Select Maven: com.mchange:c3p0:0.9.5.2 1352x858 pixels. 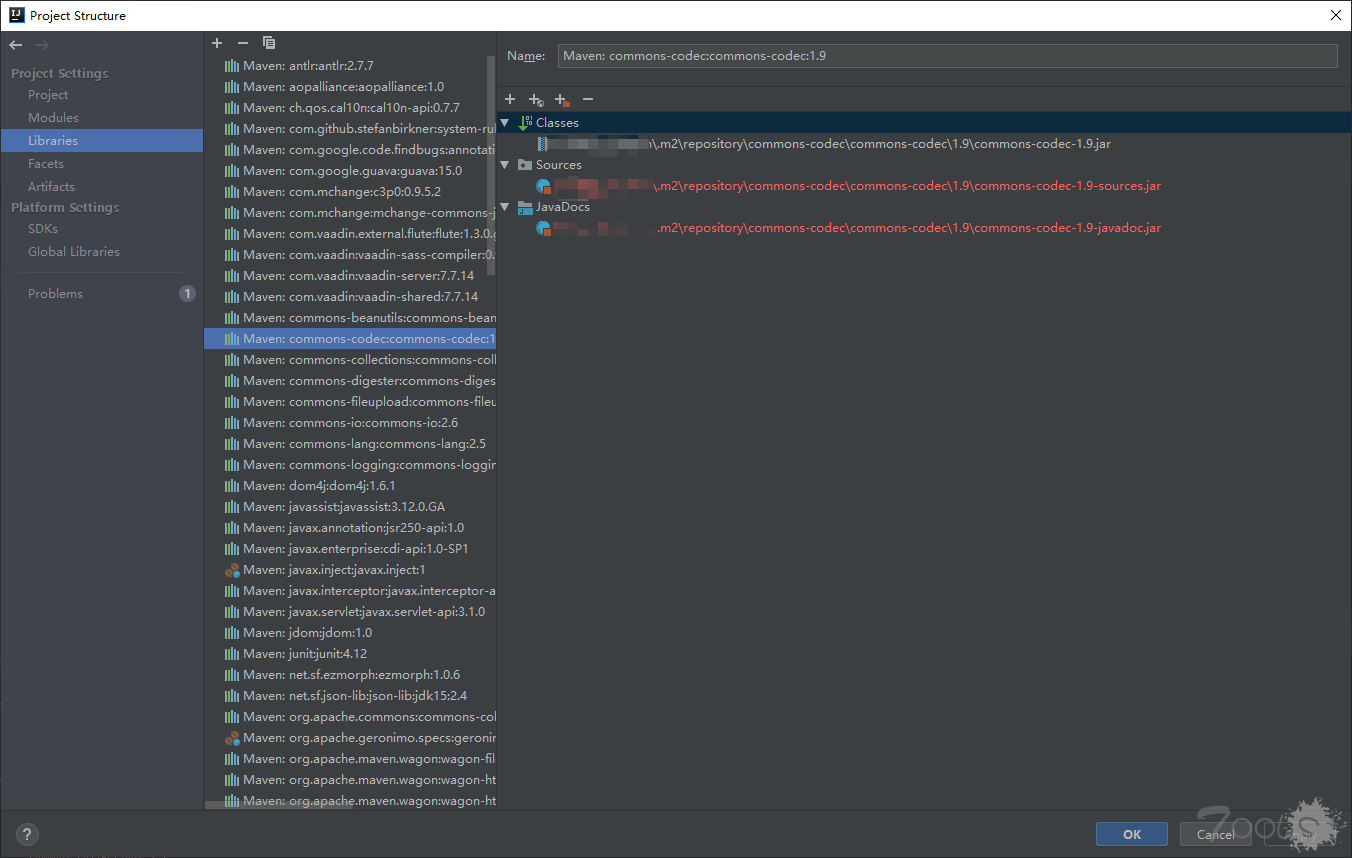[x=350, y=192]
